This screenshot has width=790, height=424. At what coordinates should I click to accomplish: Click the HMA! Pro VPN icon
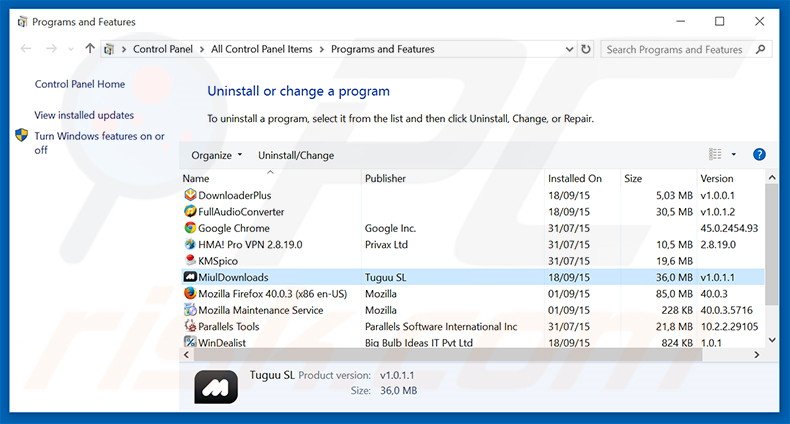coord(190,244)
